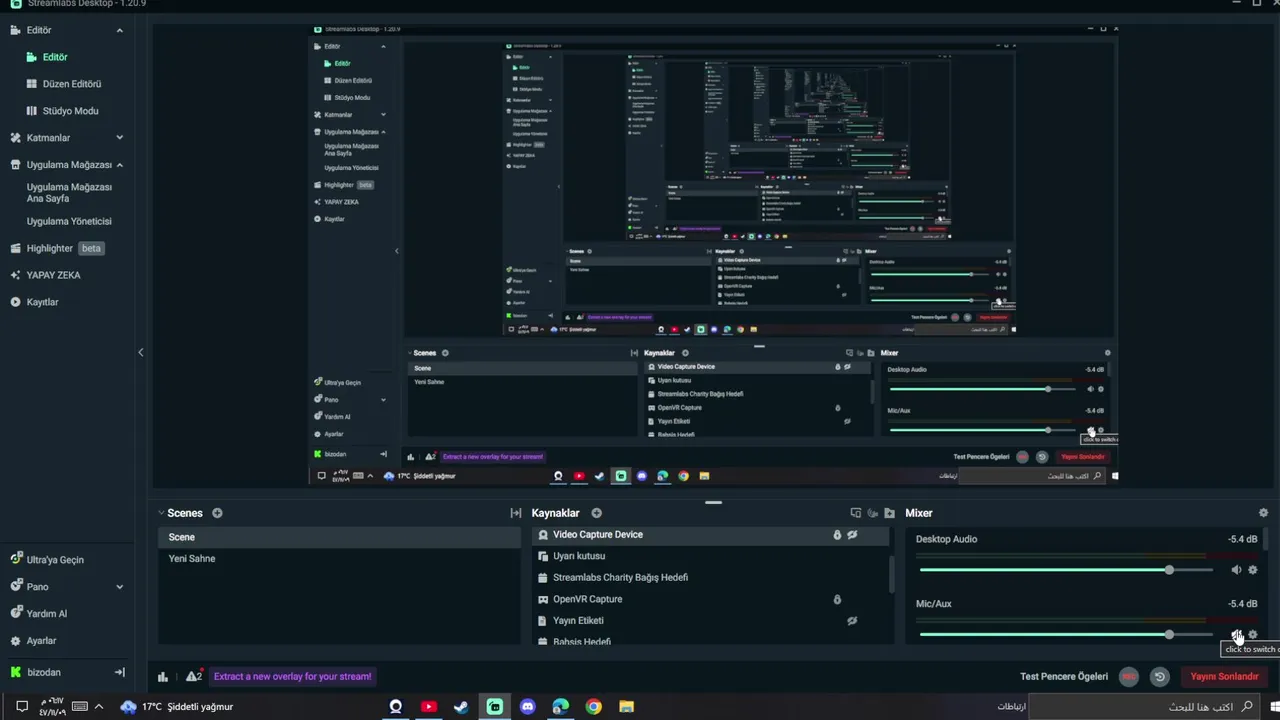Toggle visibility of Video Capture Device

click(x=852, y=535)
